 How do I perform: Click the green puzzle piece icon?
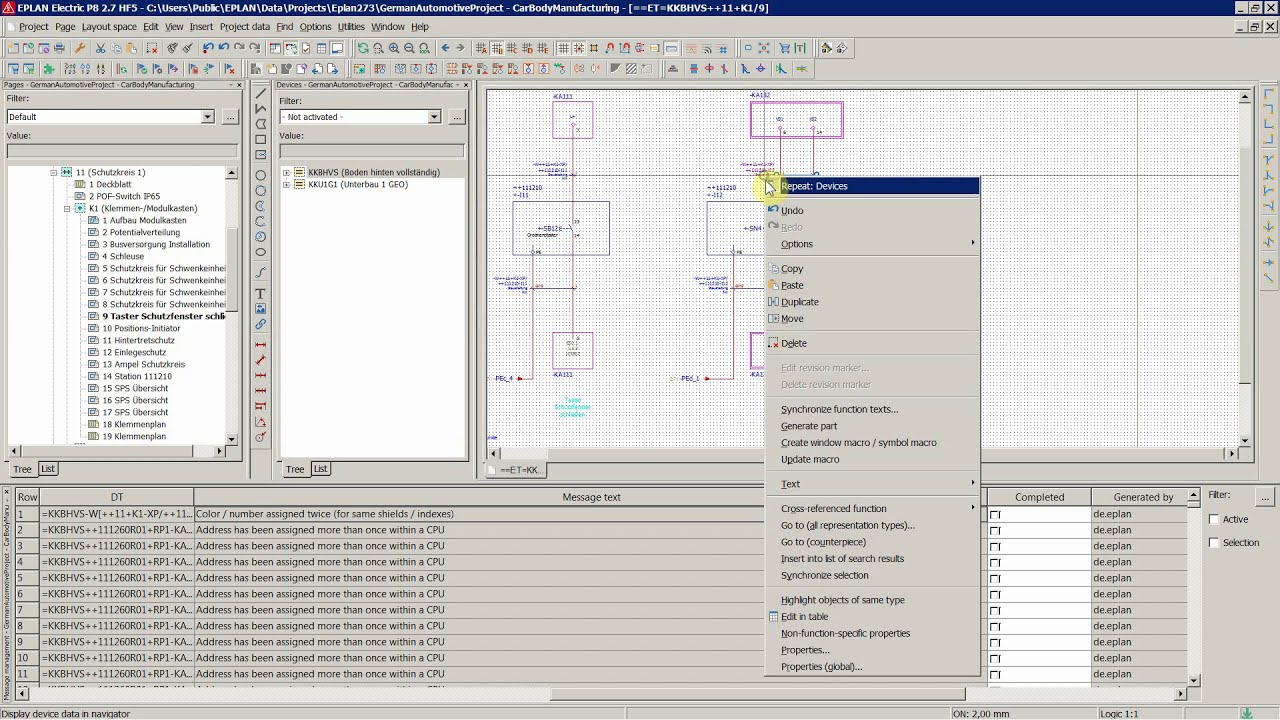49,69
